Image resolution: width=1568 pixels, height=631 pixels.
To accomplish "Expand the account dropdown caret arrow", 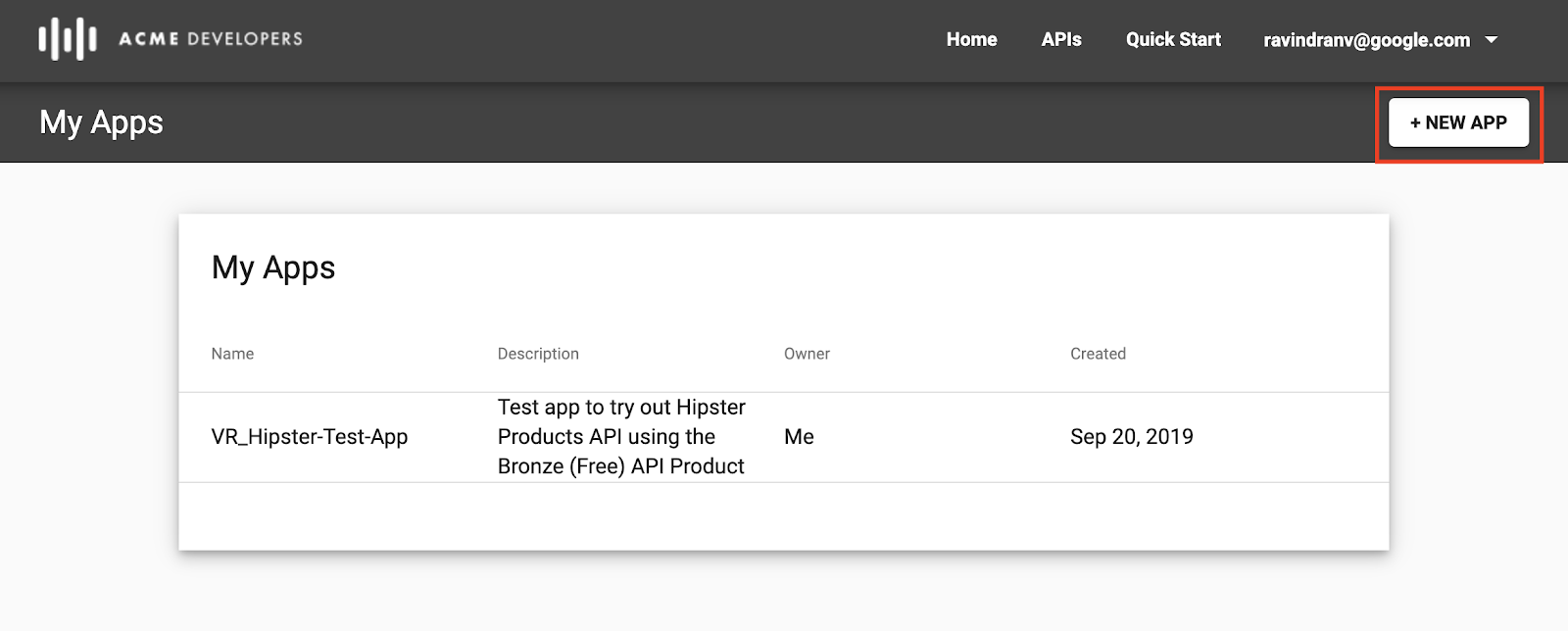I will pos(1492,40).
